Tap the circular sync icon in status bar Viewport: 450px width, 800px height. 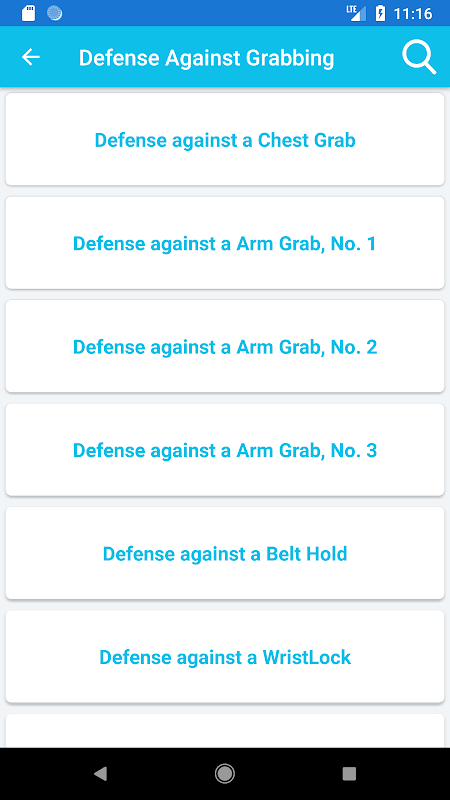click(55, 13)
